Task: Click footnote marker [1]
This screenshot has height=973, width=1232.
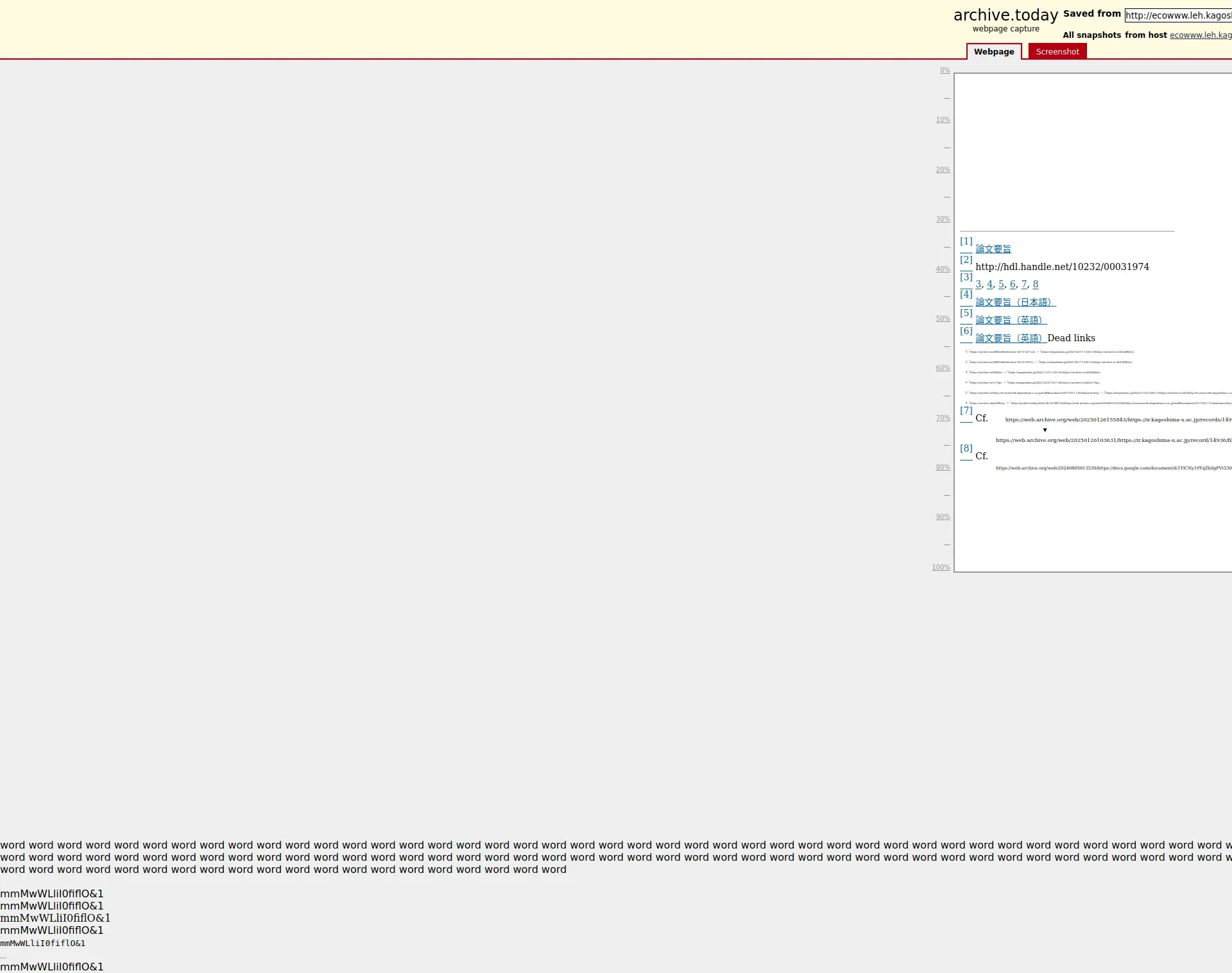Action: pyautogui.click(x=966, y=242)
